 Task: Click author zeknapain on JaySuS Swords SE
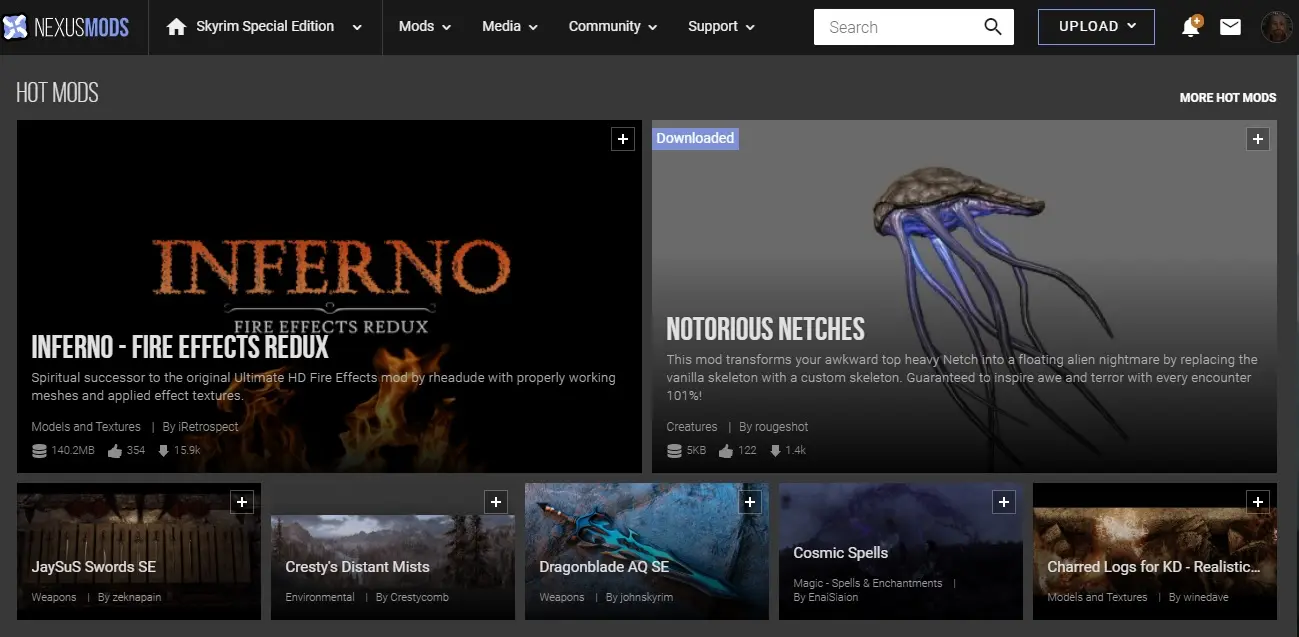click(137, 598)
